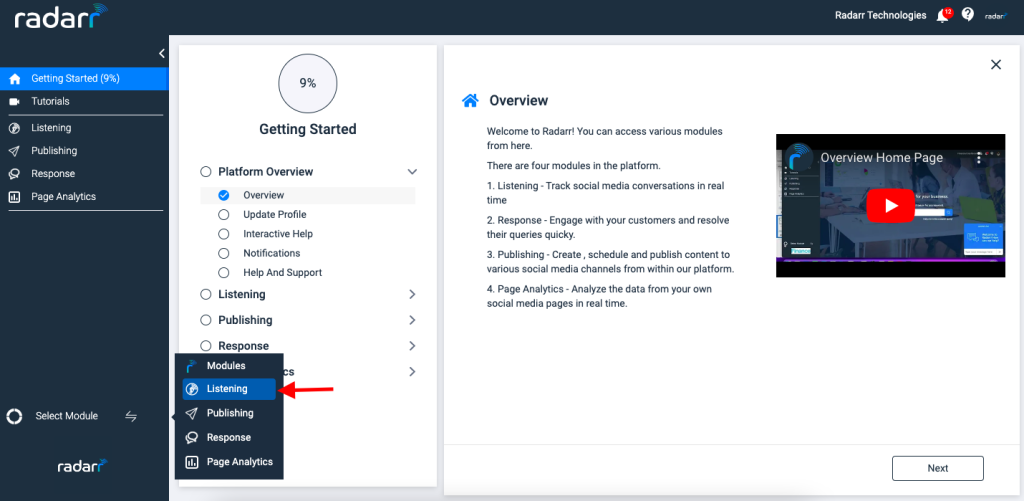Click the Getting Started home icon in the sidebar

click(15, 79)
